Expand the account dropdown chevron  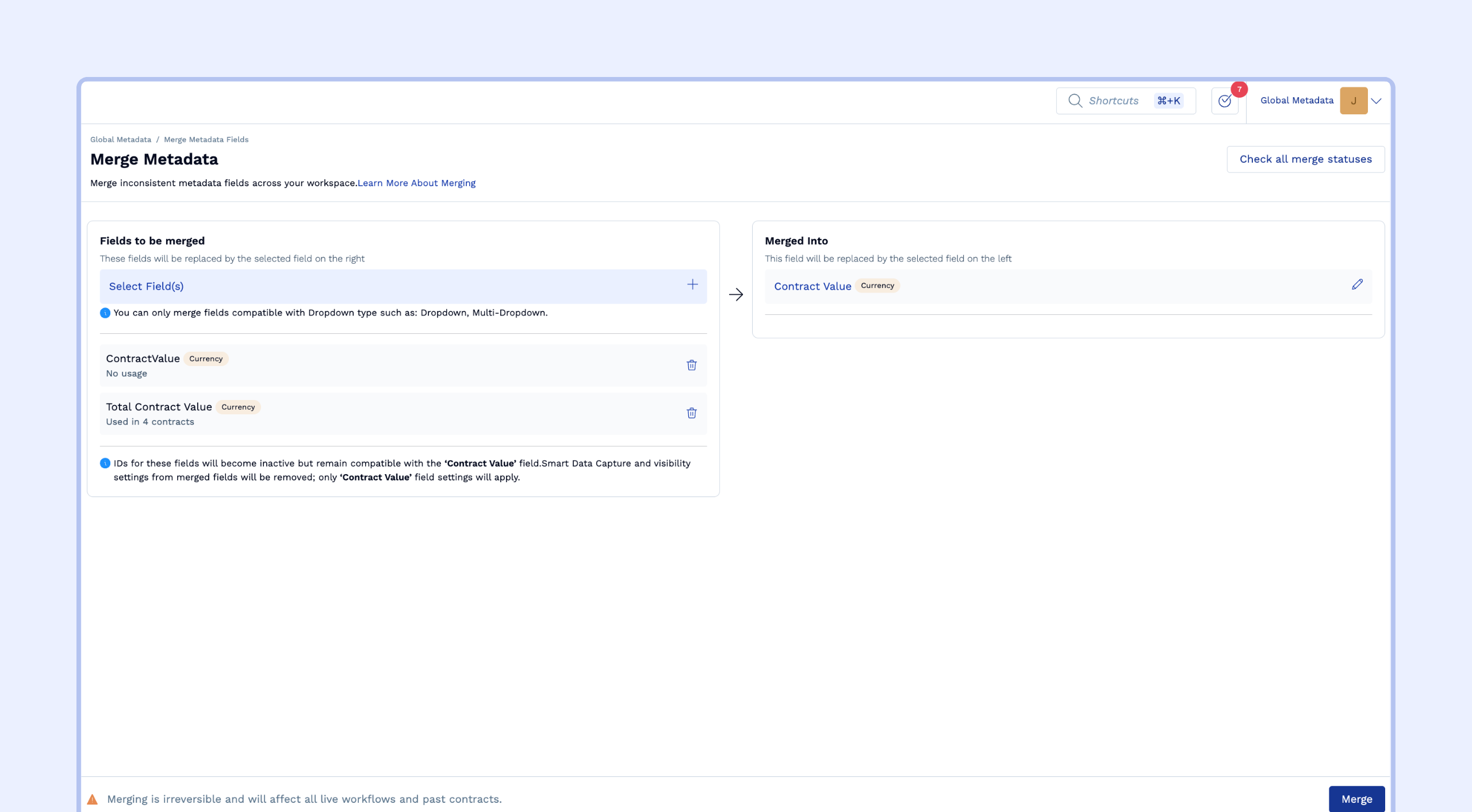pyautogui.click(x=1376, y=101)
